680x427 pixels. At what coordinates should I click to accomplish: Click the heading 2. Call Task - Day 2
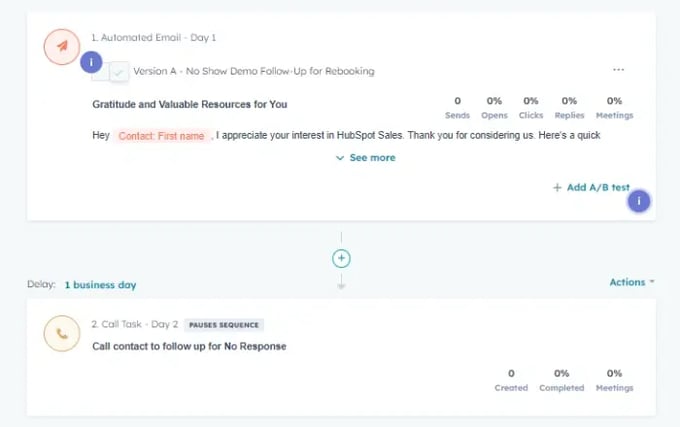tap(134, 324)
